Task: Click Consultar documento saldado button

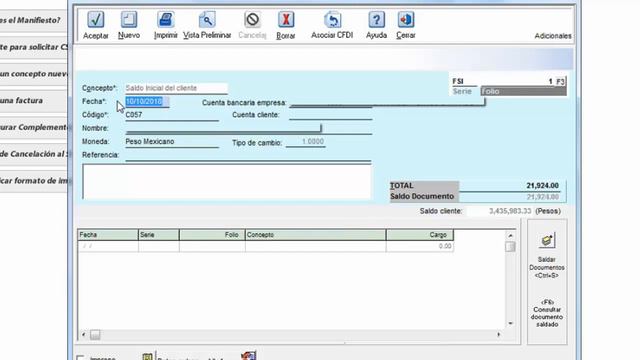Action: [547, 313]
